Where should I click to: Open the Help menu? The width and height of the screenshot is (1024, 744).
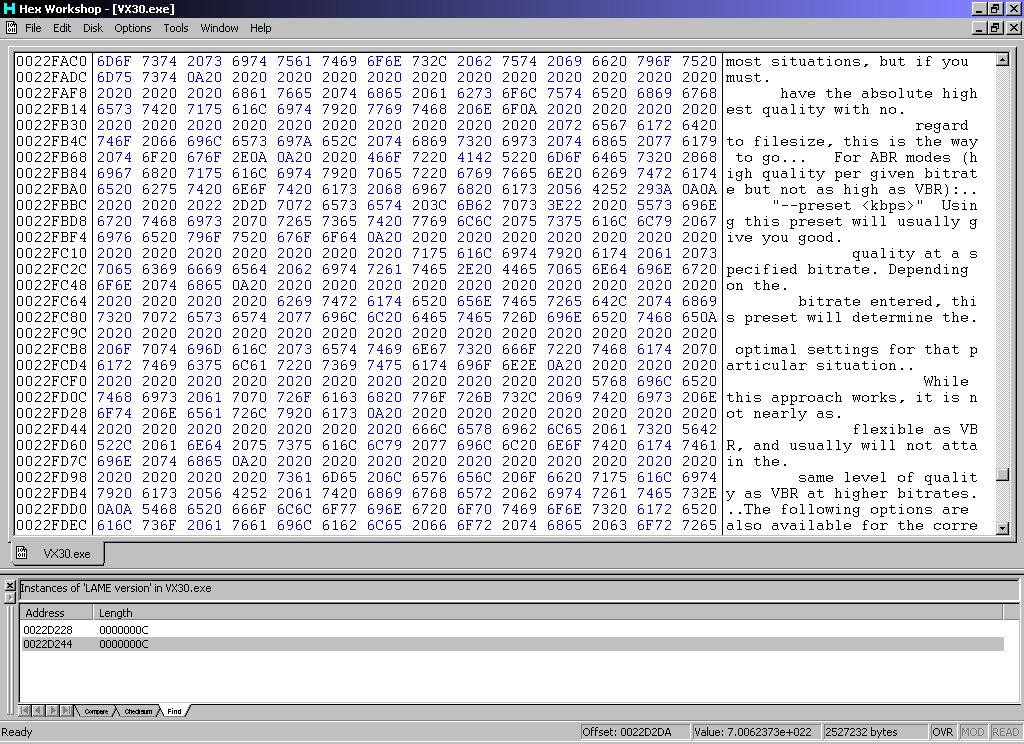pos(260,28)
